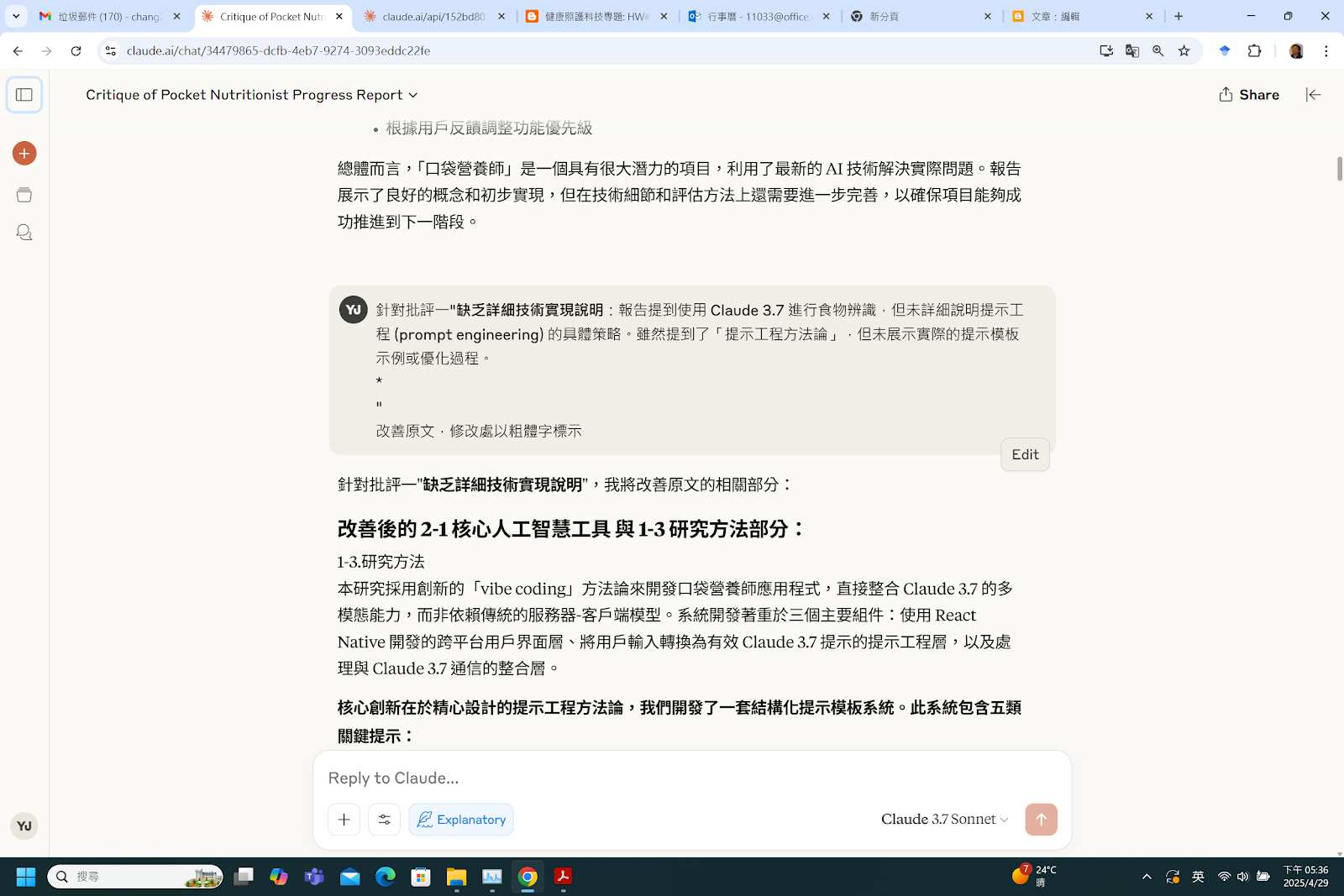Toggle the Claude sidebar panel icon
This screenshot has height=896, width=1344.
tap(24, 95)
